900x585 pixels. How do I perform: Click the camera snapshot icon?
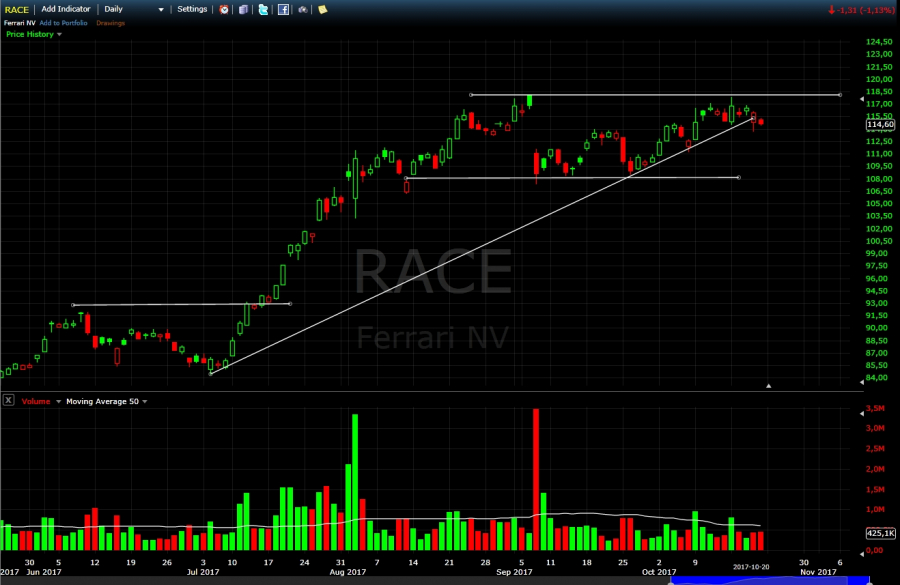pyautogui.click(x=303, y=9)
